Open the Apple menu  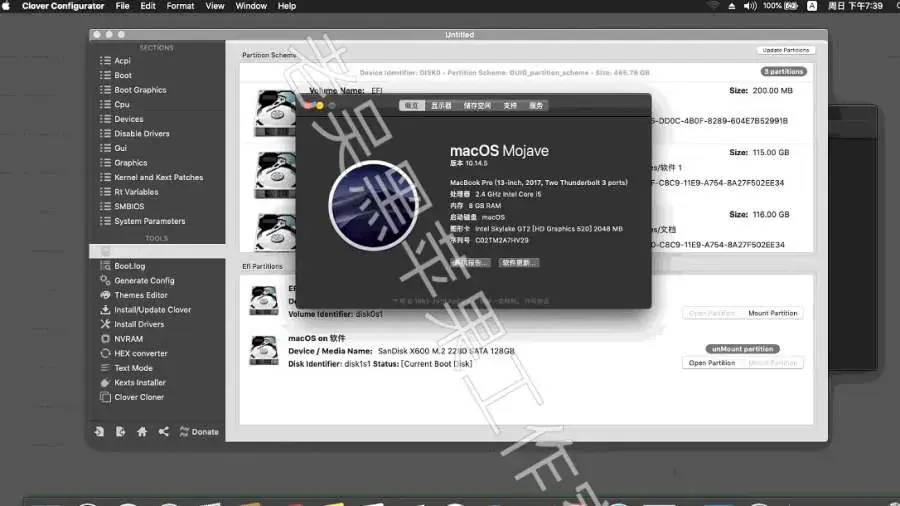(6, 6)
